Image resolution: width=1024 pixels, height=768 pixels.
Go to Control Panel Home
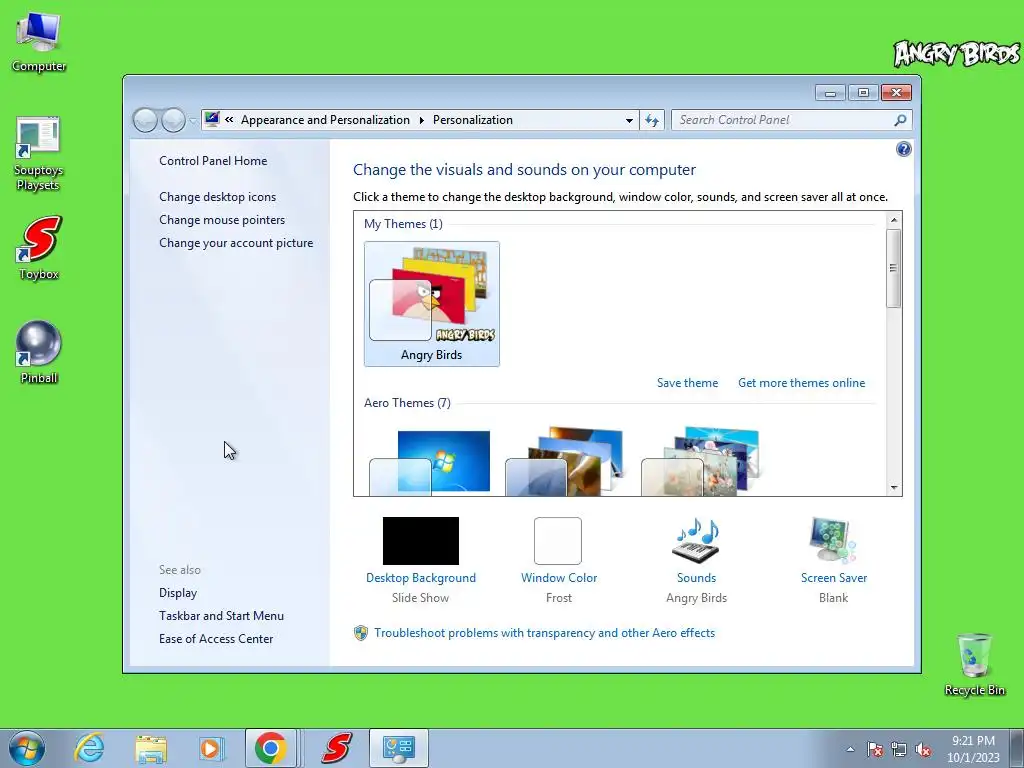(x=213, y=161)
